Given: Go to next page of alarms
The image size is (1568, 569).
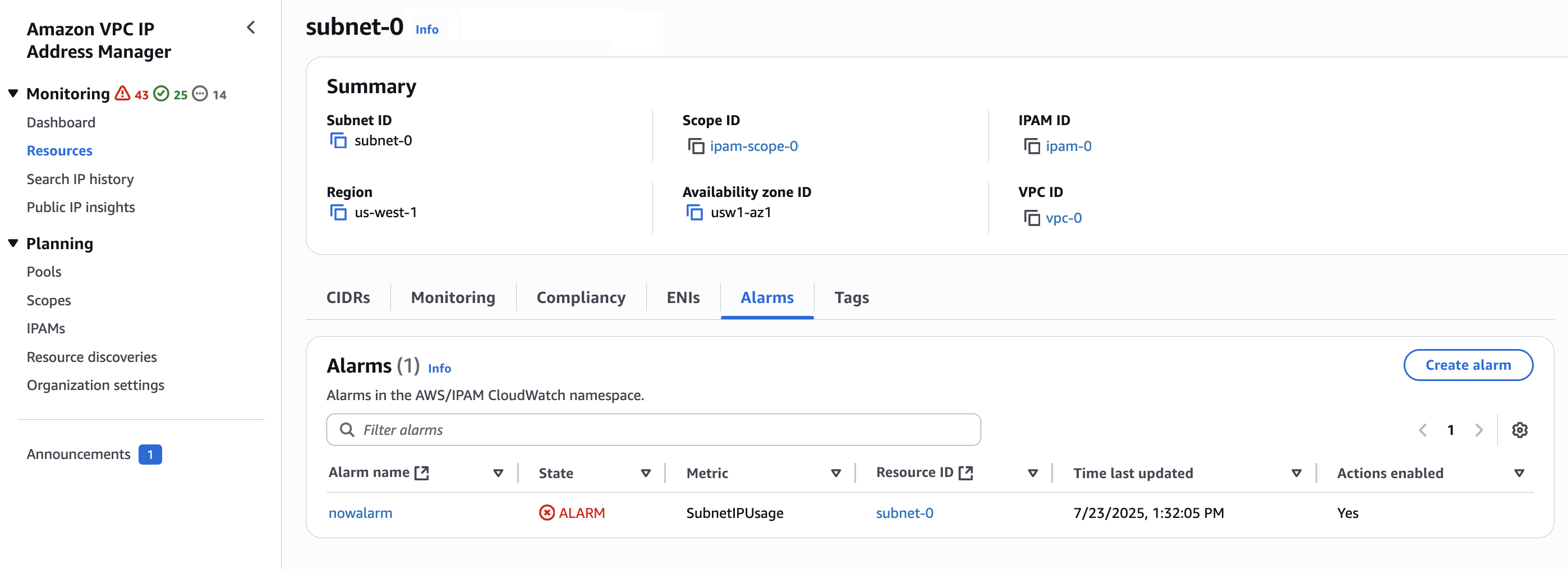Looking at the screenshot, I should click(x=1479, y=430).
